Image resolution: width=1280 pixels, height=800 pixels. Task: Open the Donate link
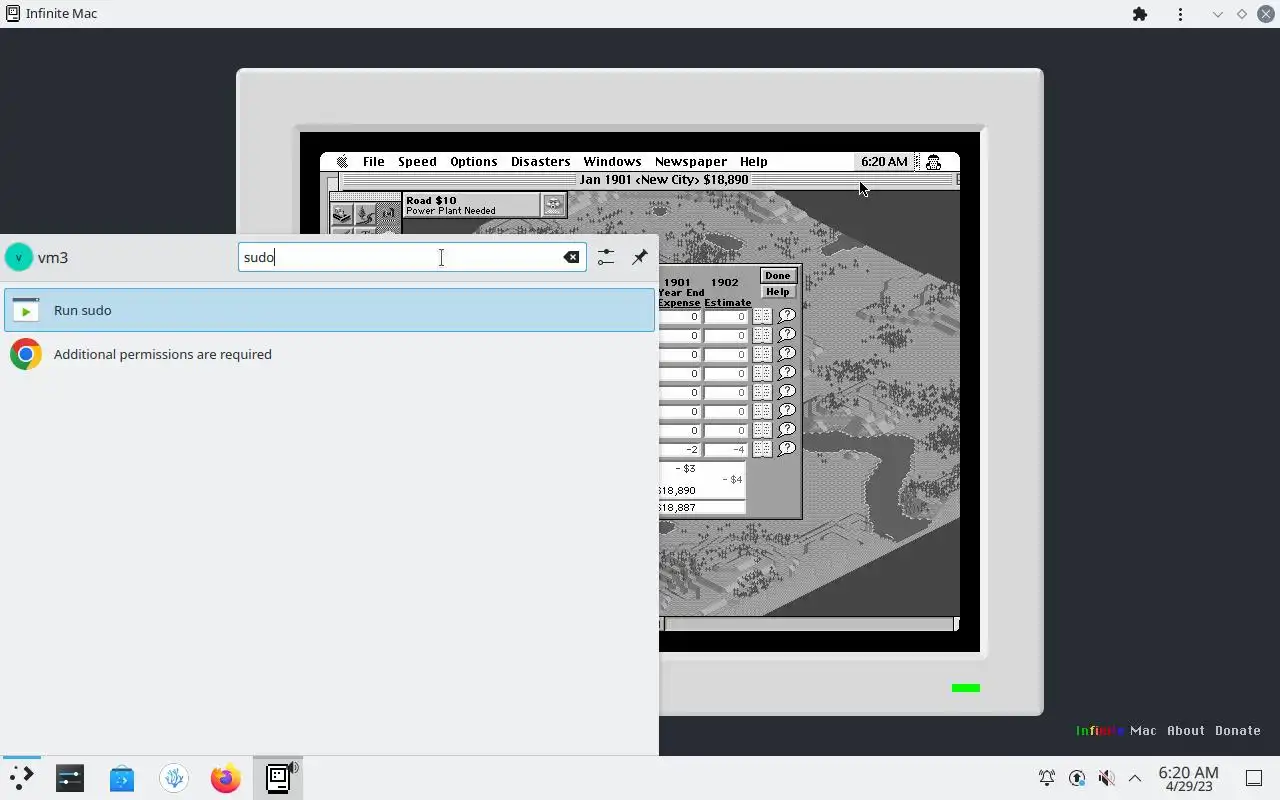(x=1238, y=731)
